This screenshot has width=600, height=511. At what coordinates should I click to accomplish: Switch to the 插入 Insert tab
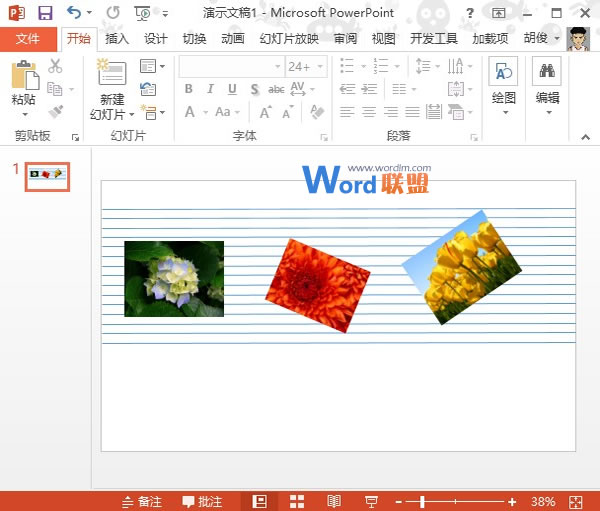tap(117, 39)
